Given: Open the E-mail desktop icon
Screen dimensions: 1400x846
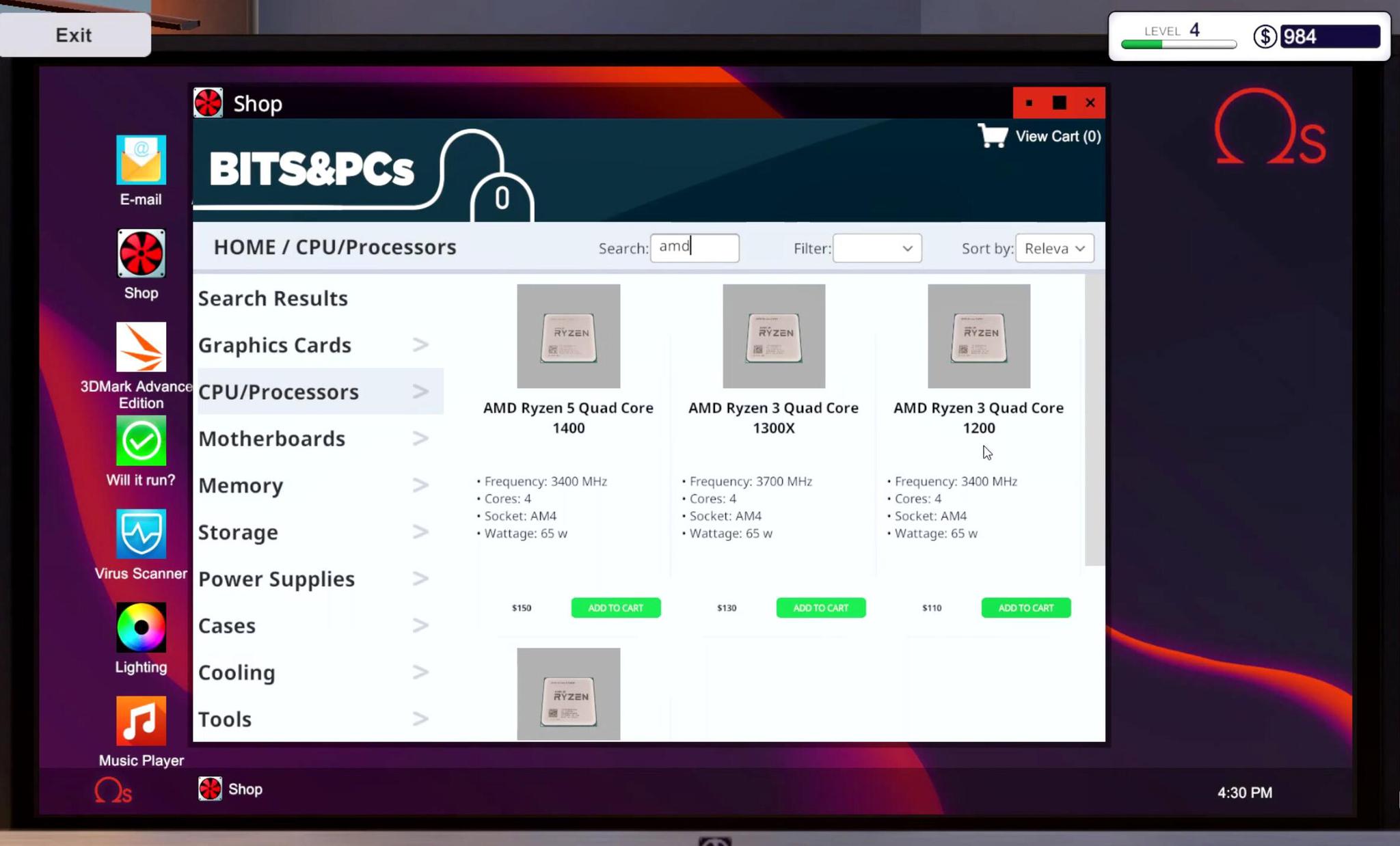Looking at the screenshot, I should pyautogui.click(x=141, y=161).
